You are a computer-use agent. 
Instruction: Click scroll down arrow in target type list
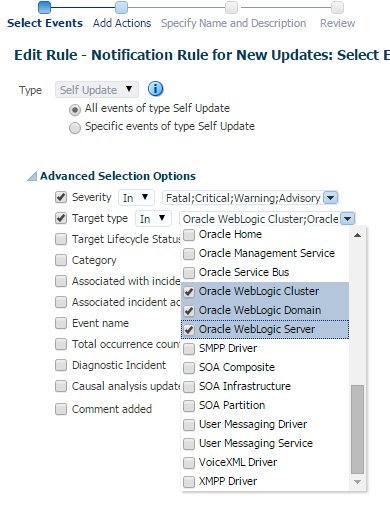(x=357, y=482)
